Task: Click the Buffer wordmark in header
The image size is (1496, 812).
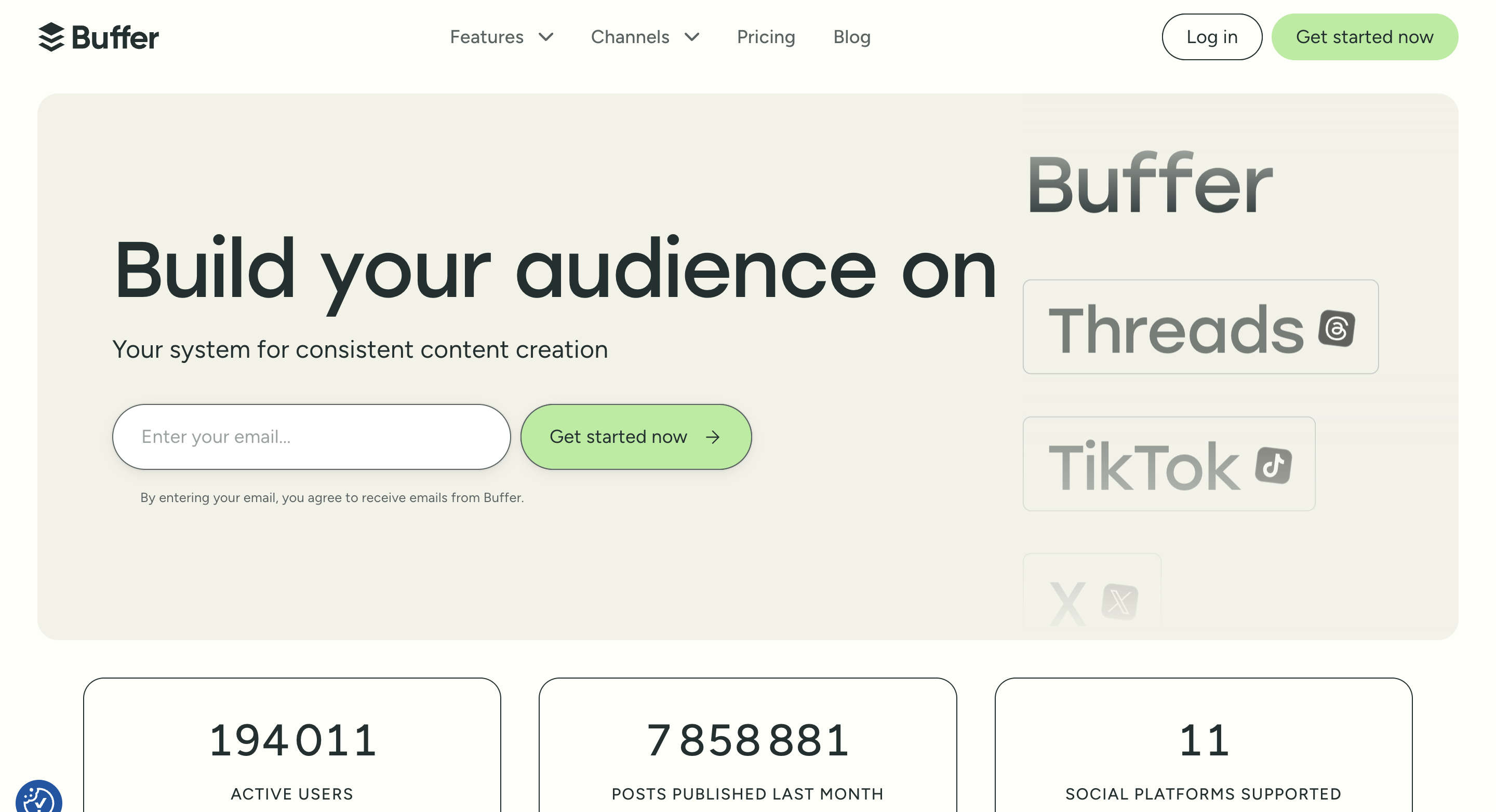Action: 115,38
